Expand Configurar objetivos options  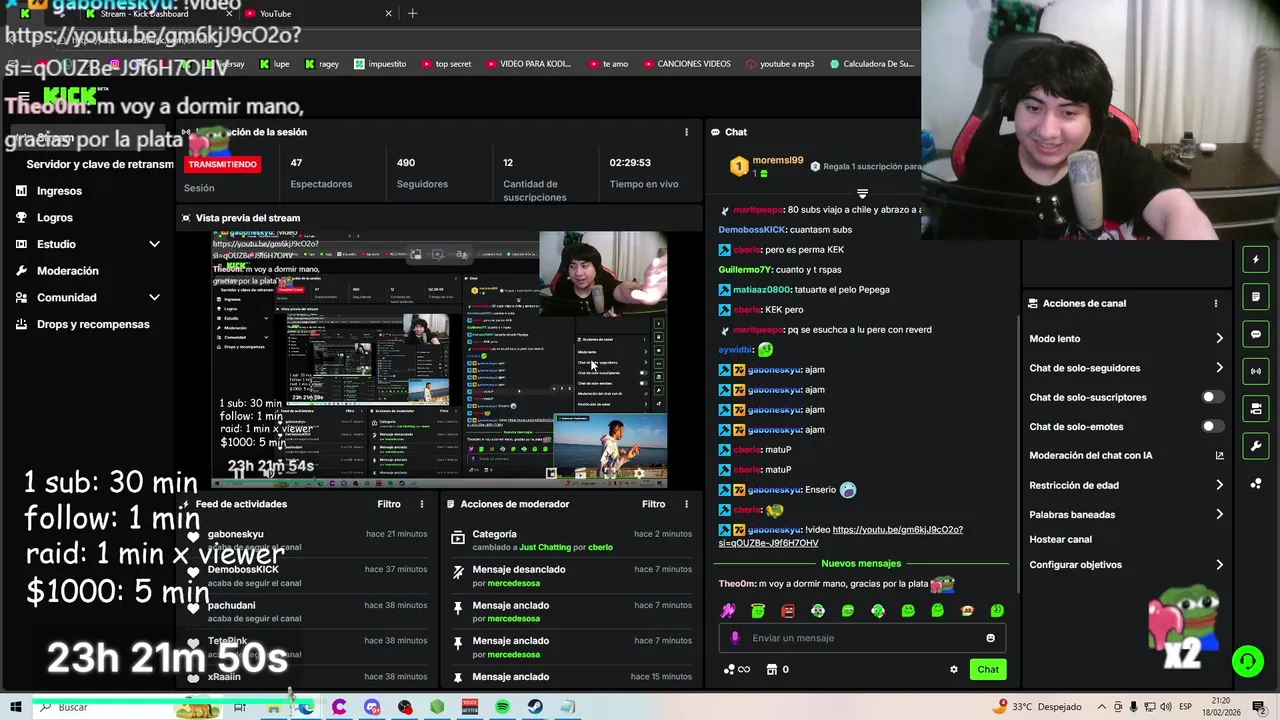(x=1219, y=565)
